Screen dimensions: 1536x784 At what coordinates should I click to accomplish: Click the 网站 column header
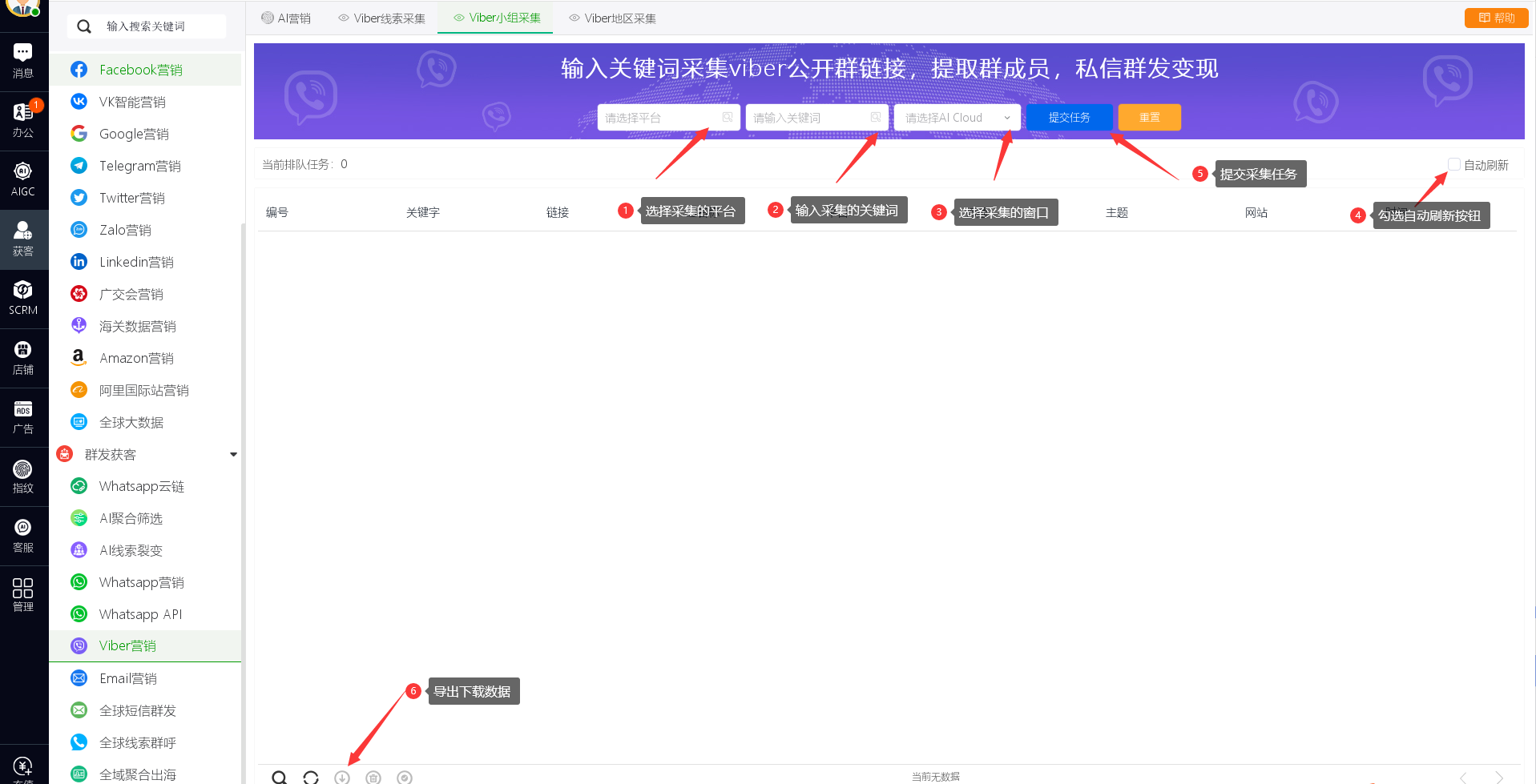1256,212
